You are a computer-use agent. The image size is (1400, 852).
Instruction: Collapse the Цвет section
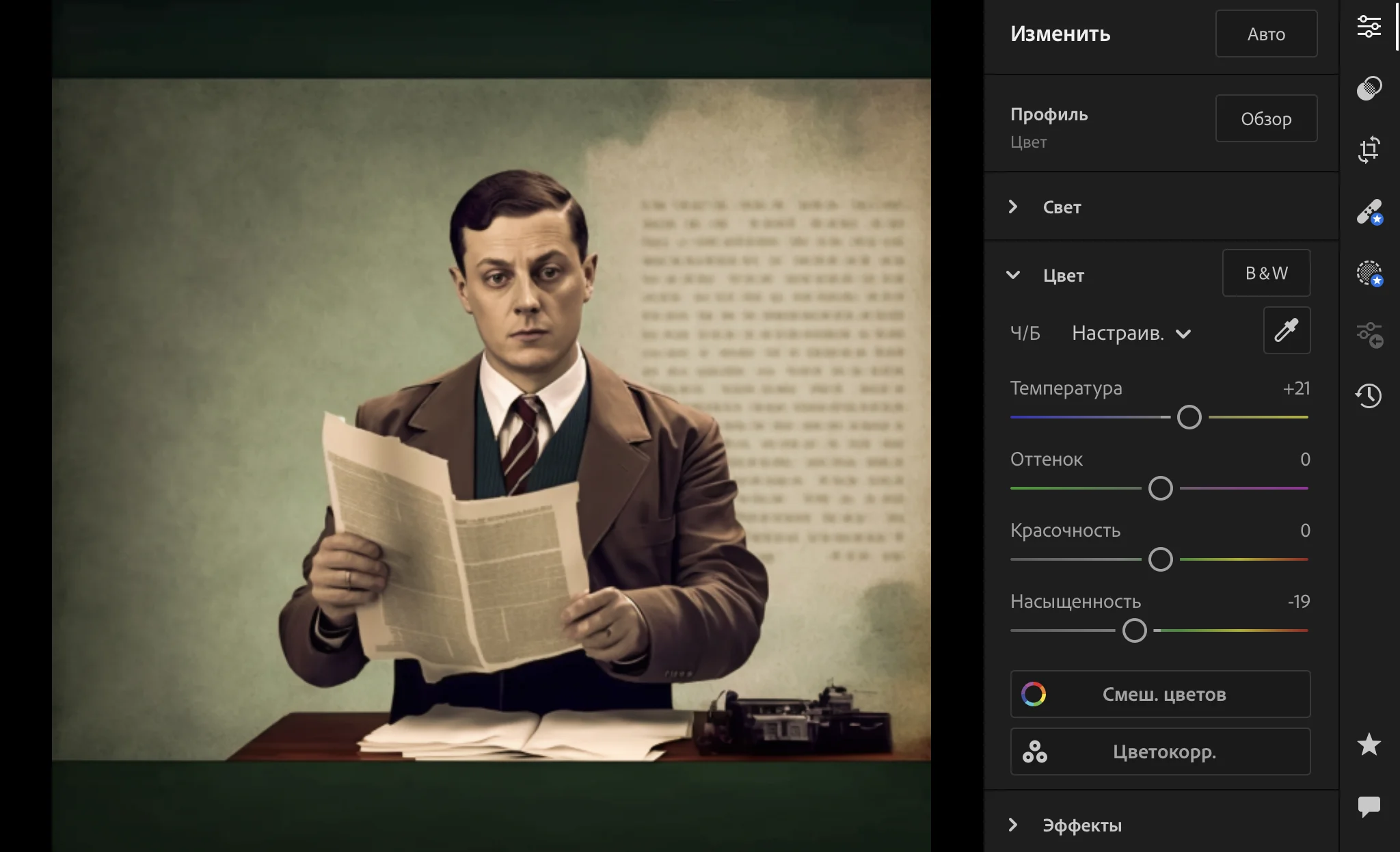pyautogui.click(x=1013, y=275)
